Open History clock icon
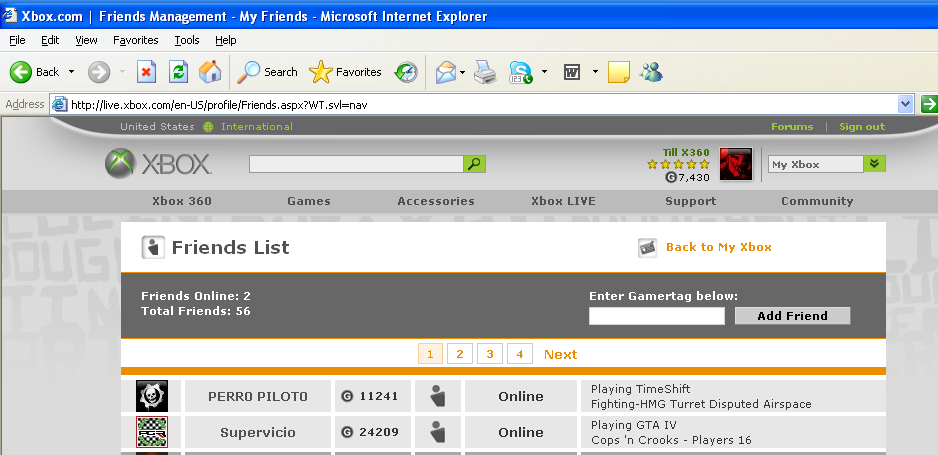This screenshot has width=938, height=455. coord(406,72)
